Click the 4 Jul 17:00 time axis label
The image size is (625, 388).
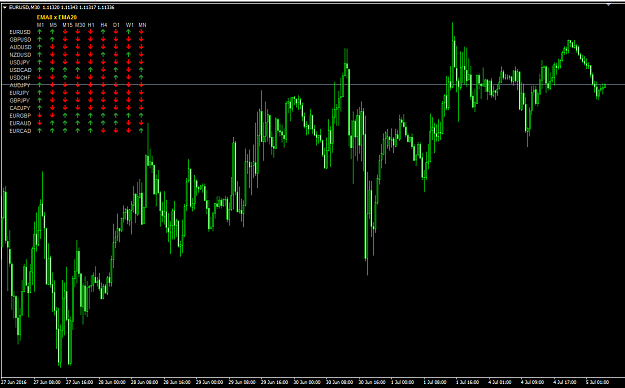tap(565, 382)
